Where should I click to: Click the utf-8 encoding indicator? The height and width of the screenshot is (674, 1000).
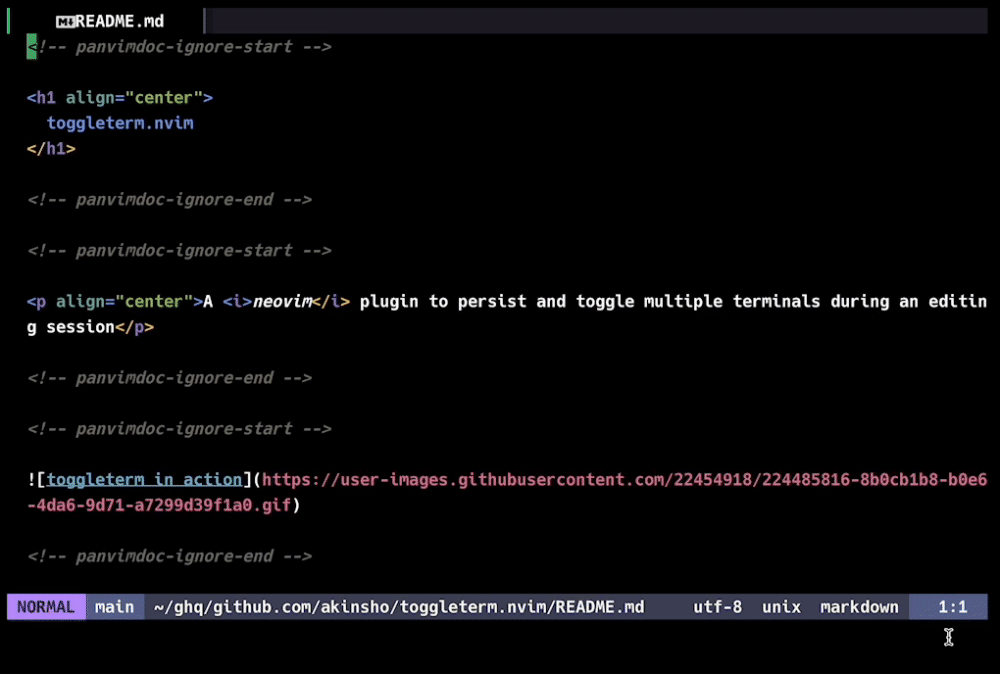(x=717, y=606)
